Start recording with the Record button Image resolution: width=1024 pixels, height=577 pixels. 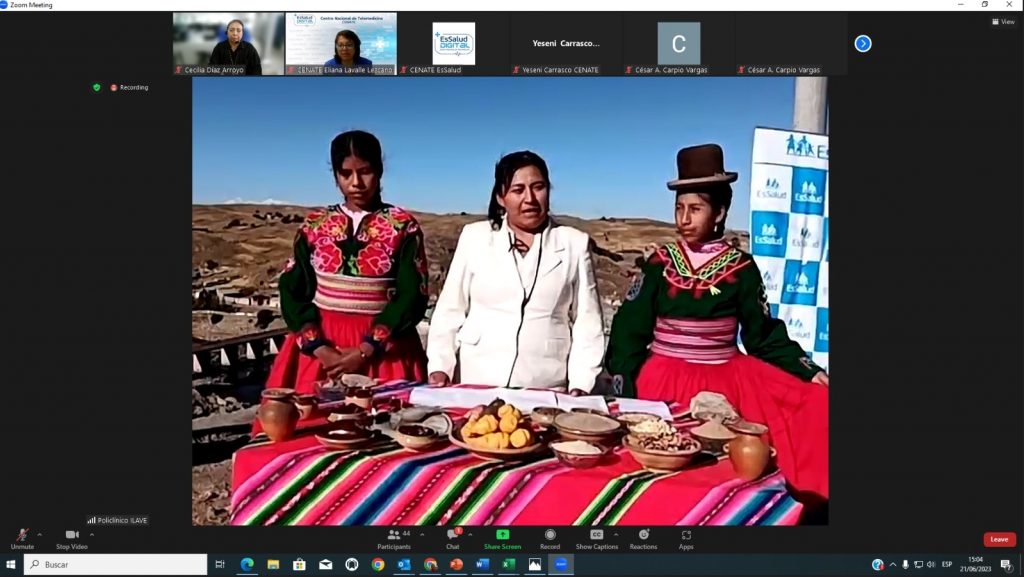(x=550, y=538)
